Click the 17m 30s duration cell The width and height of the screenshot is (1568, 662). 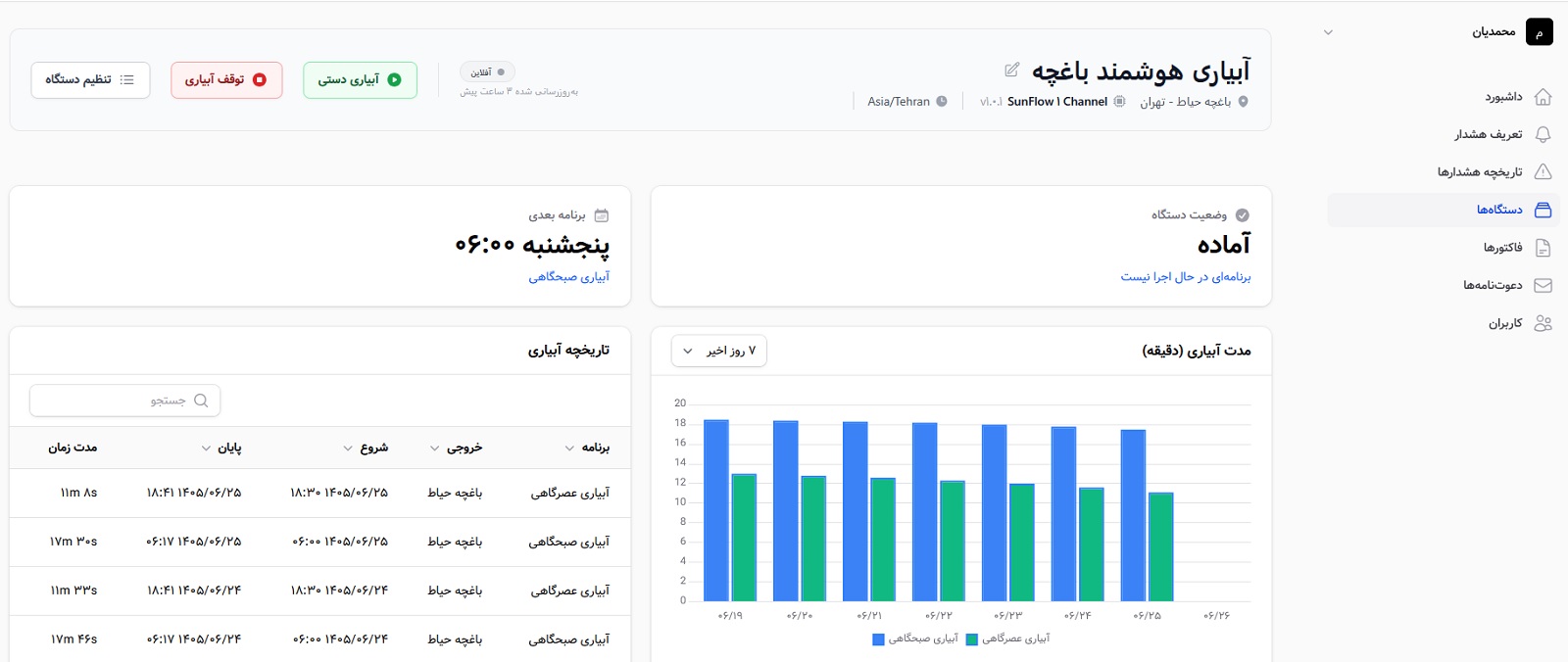[73, 542]
